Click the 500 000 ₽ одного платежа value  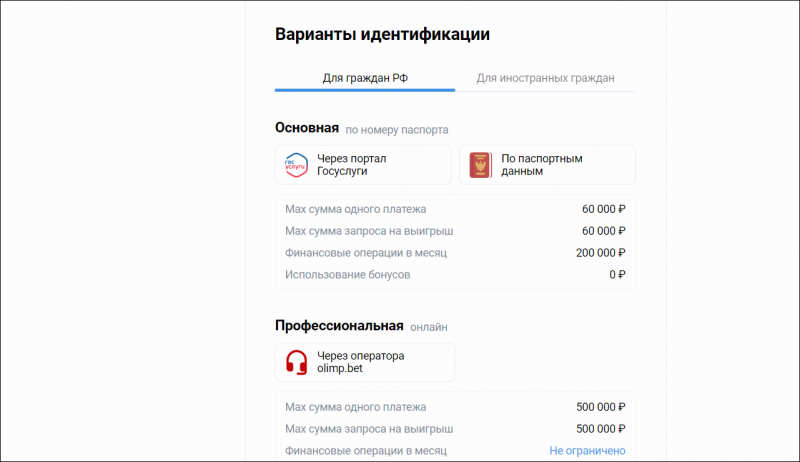pos(601,407)
